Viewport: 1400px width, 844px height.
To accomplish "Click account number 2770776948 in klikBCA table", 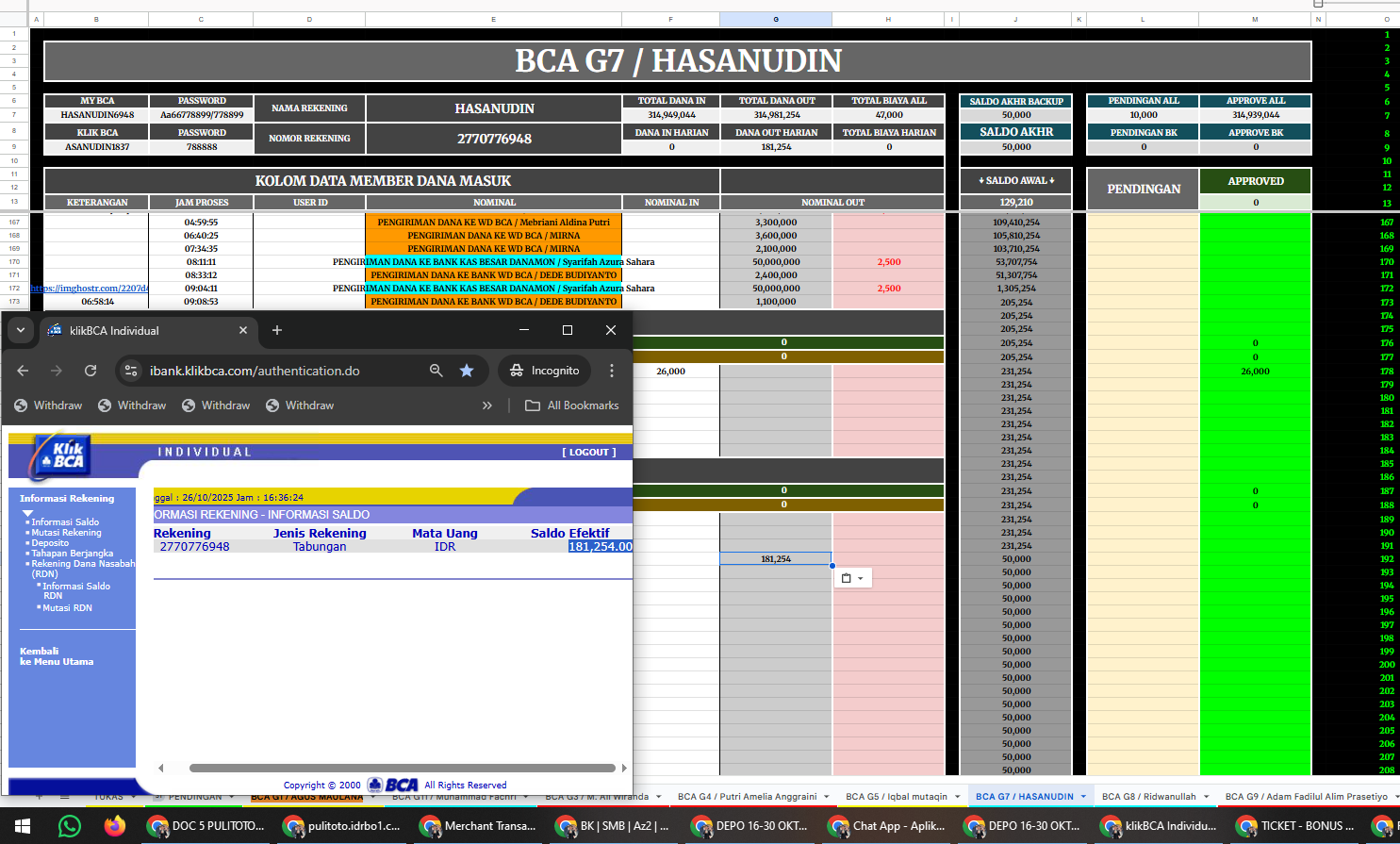I will point(194,547).
